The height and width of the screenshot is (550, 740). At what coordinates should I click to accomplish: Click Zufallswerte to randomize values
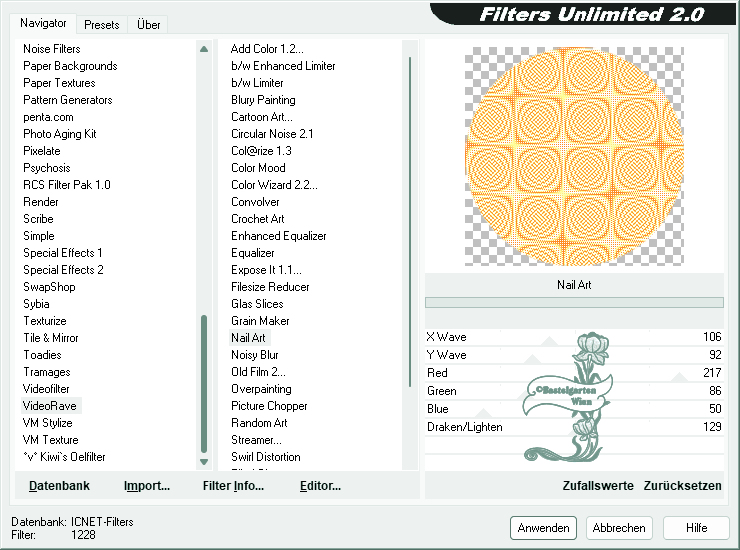(x=598, y=486)
